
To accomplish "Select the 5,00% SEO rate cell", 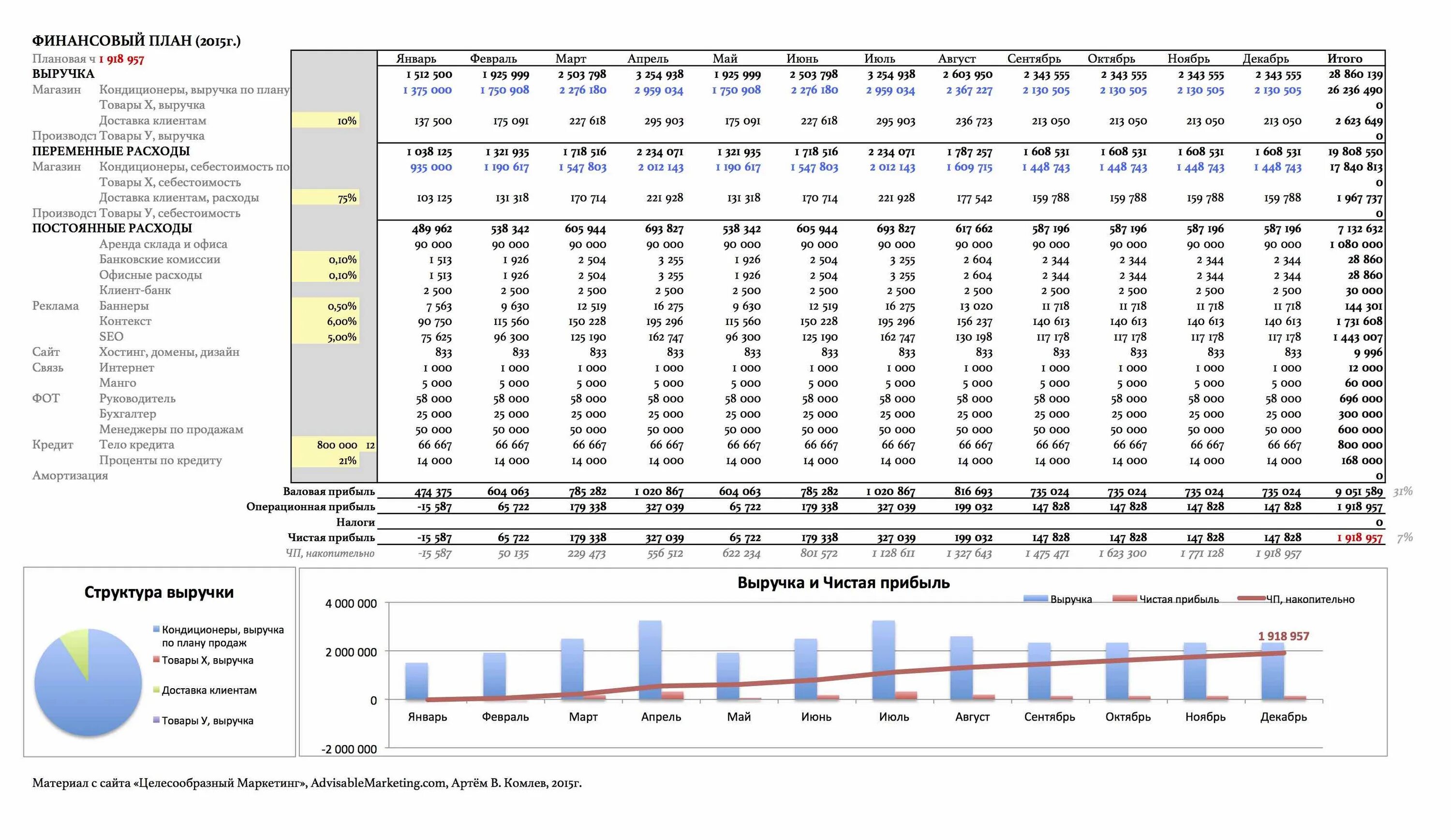I will pos(326,337).
